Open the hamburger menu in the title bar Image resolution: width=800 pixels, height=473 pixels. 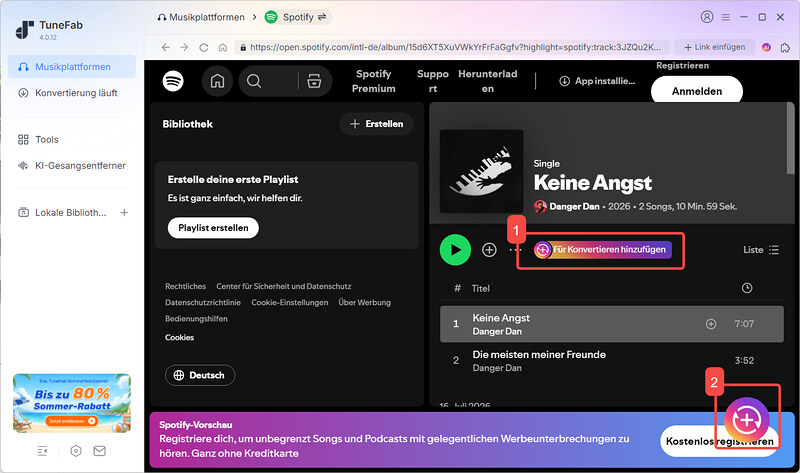pyautogui.click(x=726, y=17)
